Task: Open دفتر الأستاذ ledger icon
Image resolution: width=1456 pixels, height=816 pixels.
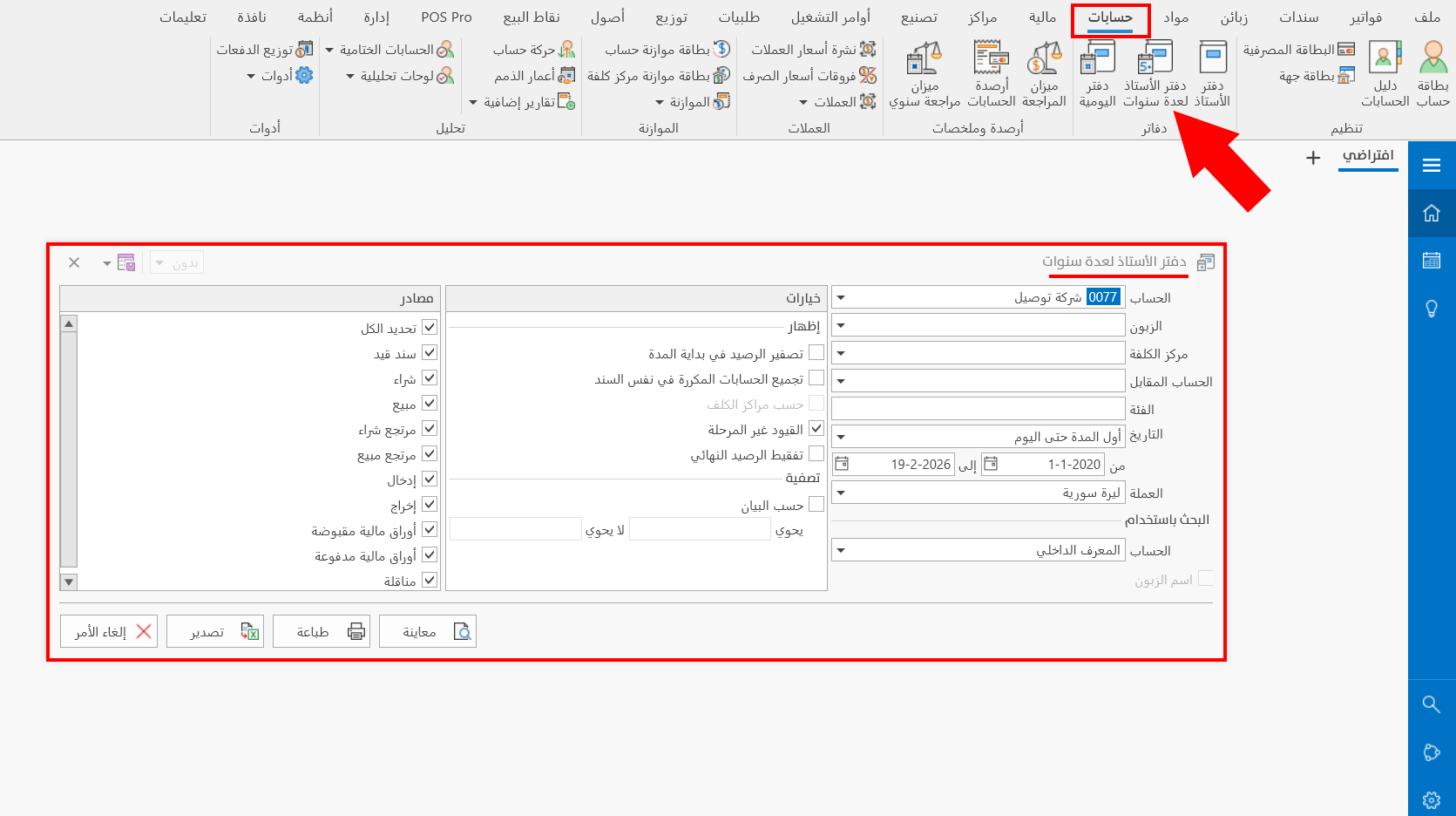Action: tap(1213, 75)
